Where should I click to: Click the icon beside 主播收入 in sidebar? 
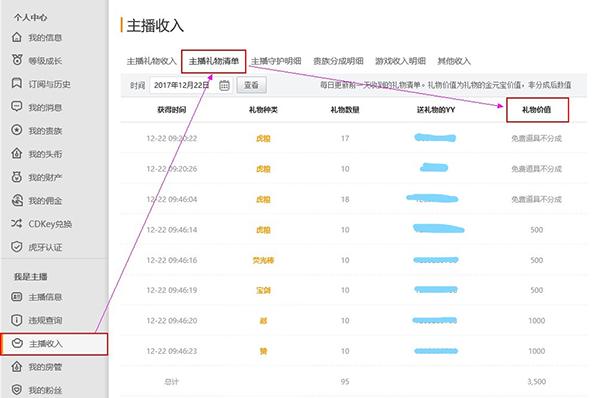(17, 343)
